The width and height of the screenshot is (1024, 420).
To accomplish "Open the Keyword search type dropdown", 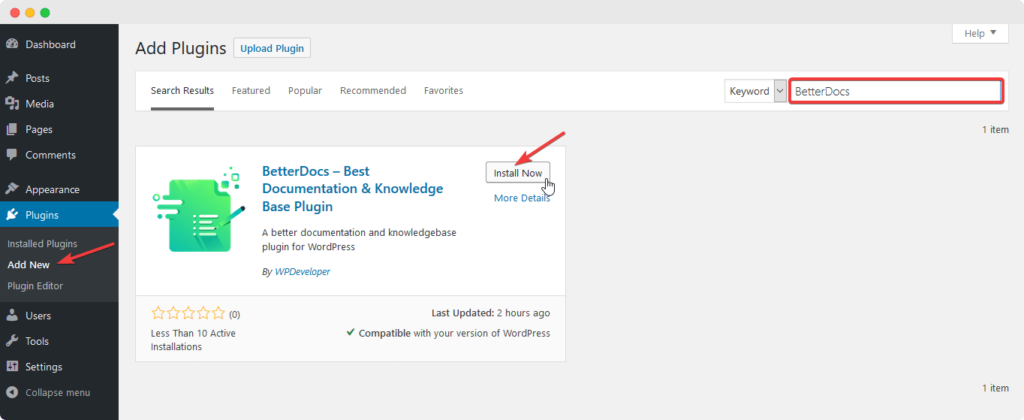I will tap(755, 91).
